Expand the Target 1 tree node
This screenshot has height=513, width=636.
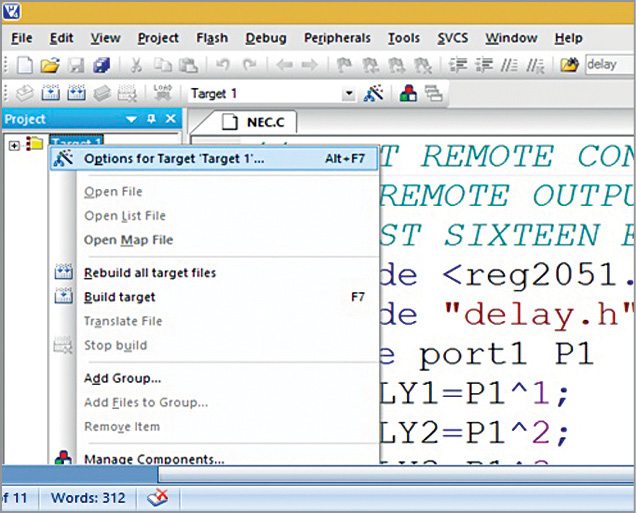tap(14, 145)
